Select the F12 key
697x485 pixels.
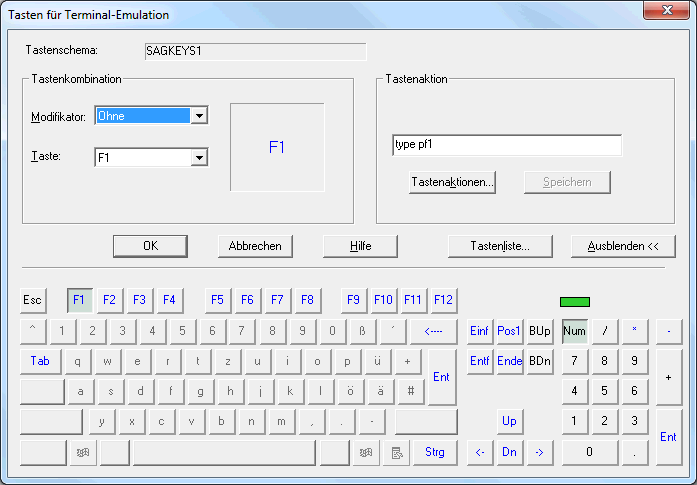pyautogui.click(x=443, y=300)
